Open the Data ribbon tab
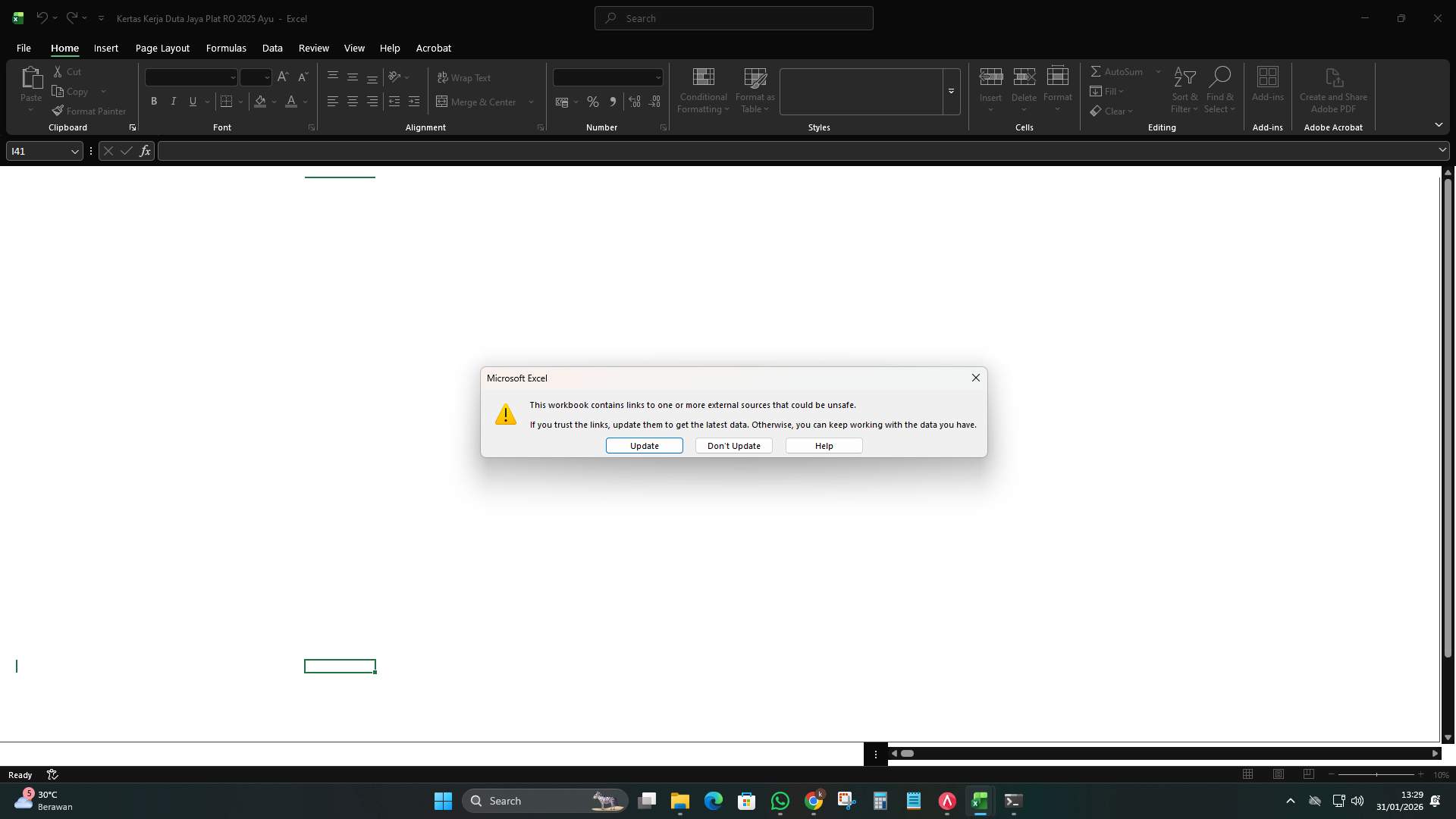 (x=271, y=48)
